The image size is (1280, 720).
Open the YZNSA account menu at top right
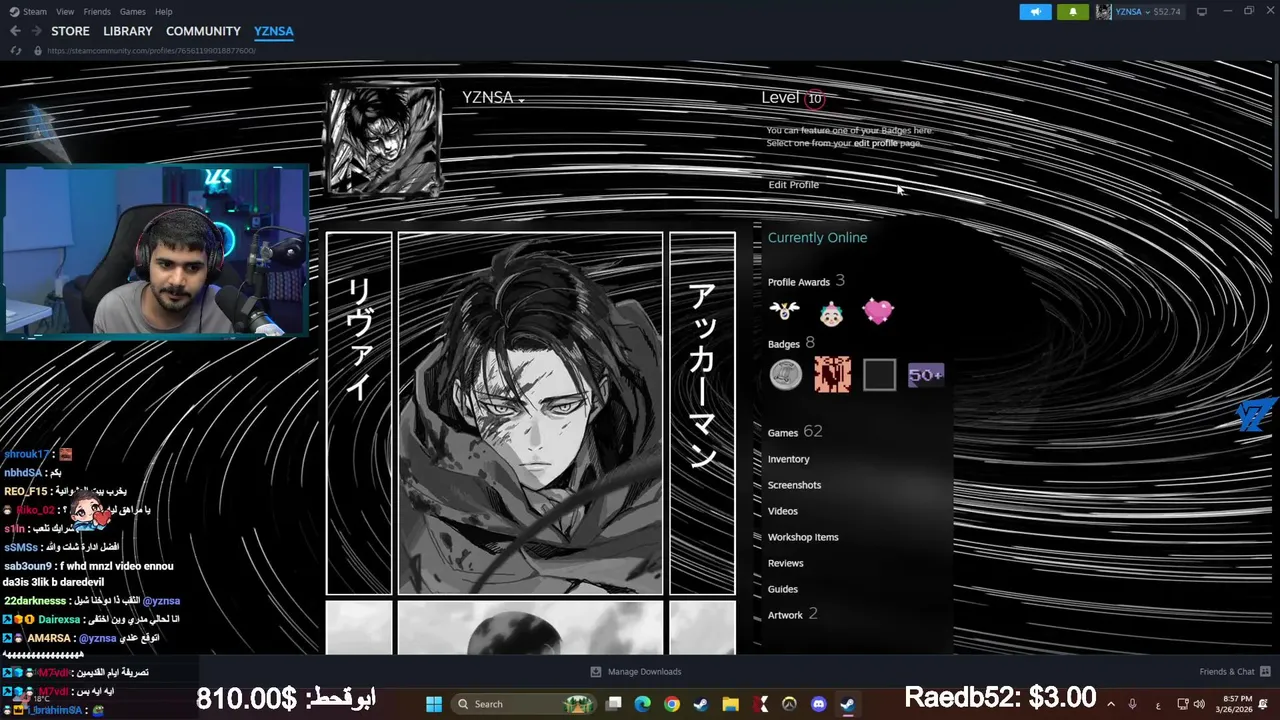(x=1138, y=12)
